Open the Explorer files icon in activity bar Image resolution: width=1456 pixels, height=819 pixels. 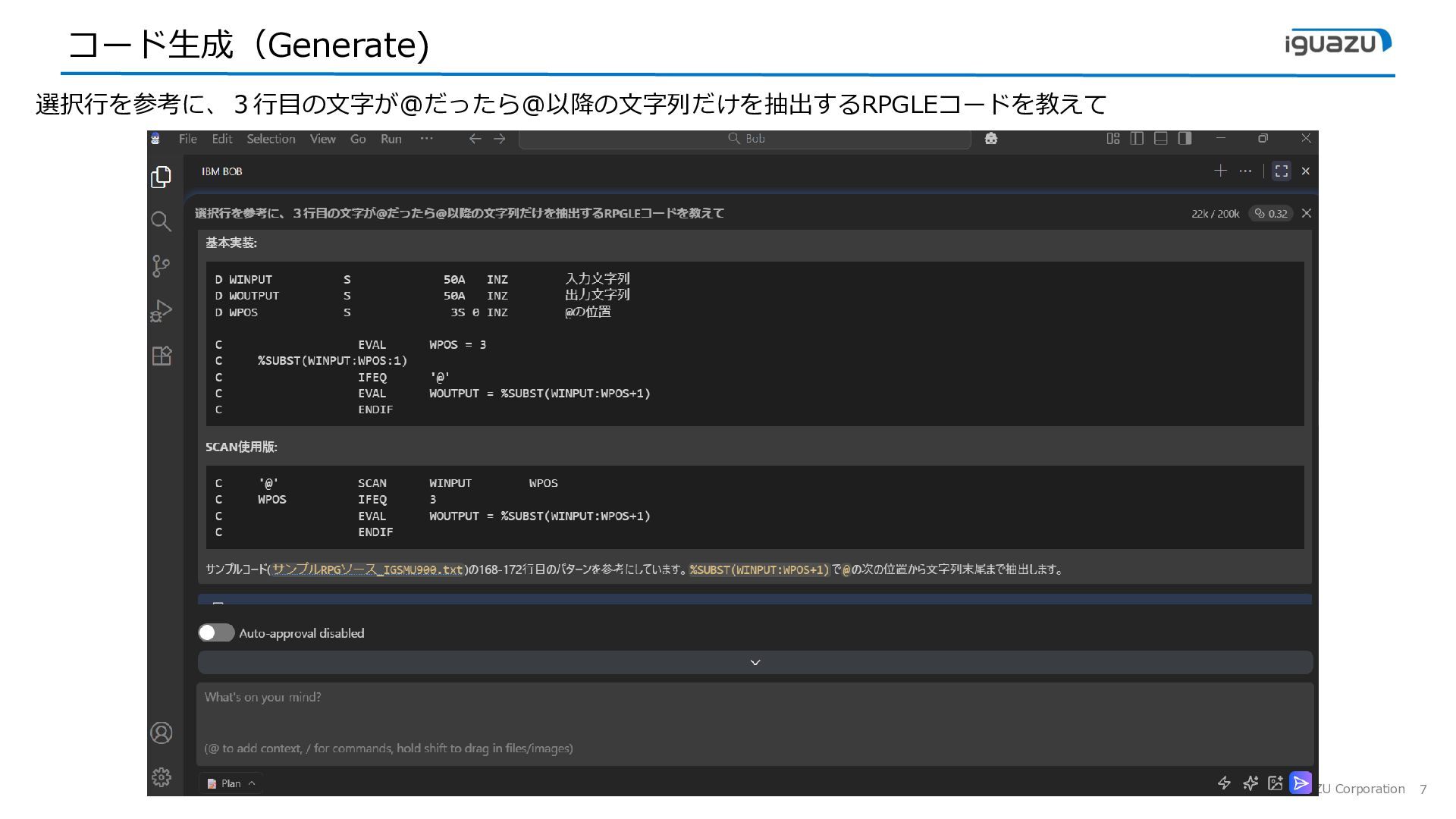(161, 177)
